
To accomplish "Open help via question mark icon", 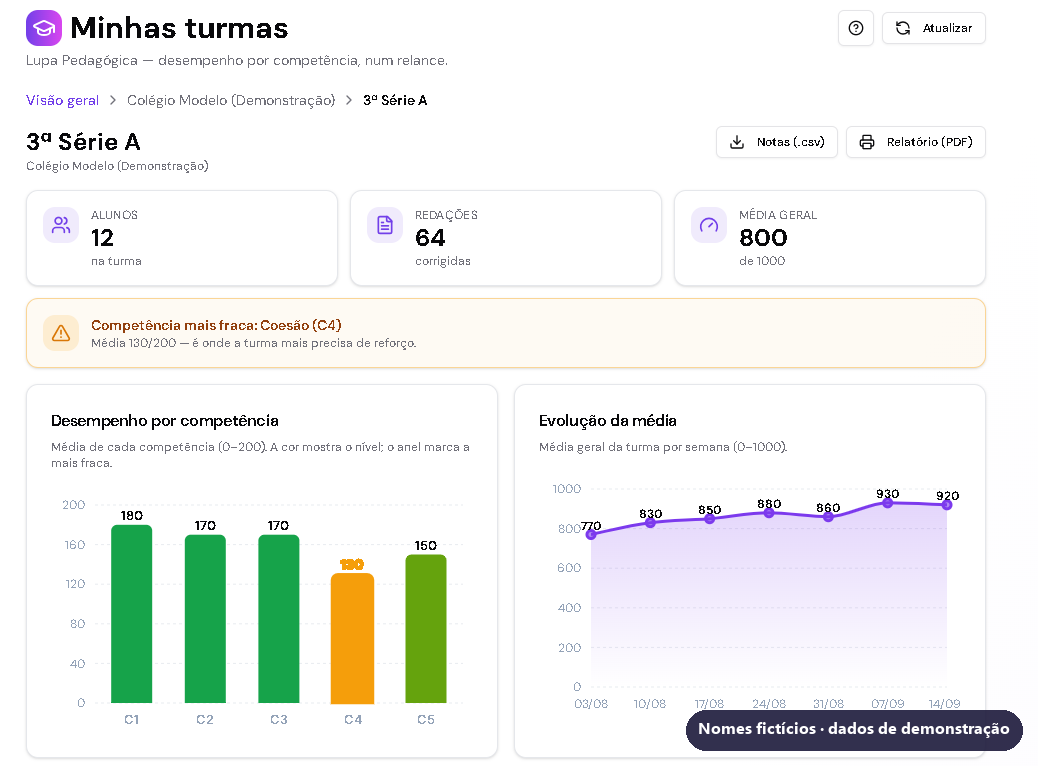I will (855, 28).
